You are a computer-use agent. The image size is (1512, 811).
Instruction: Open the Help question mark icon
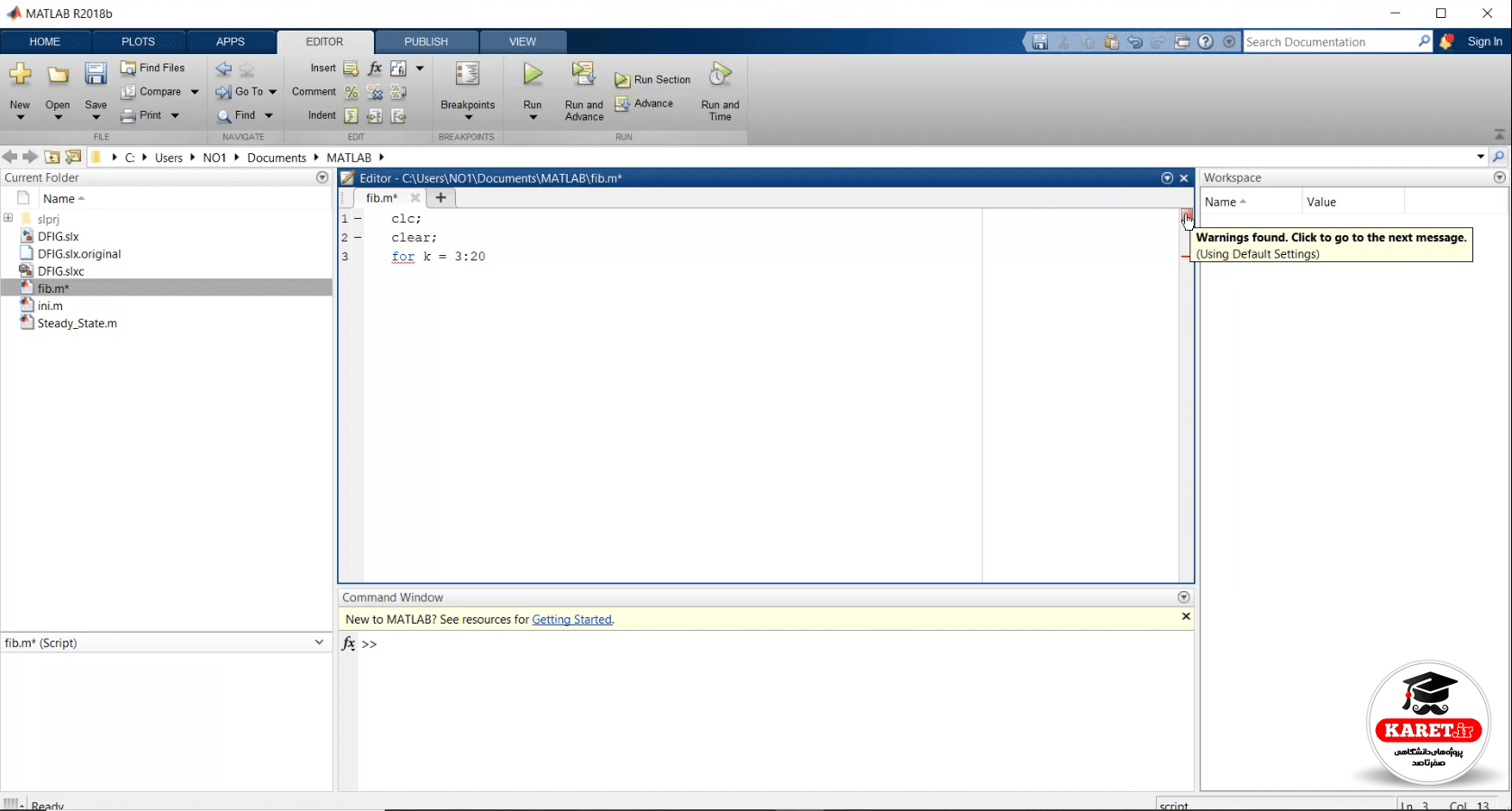click(1206, 42)
